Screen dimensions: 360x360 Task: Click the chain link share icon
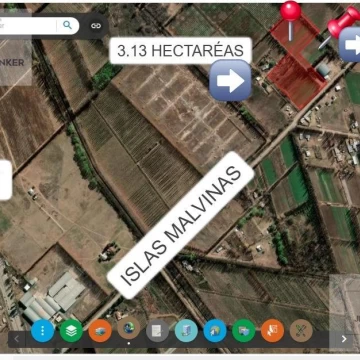tap(96, 26)
